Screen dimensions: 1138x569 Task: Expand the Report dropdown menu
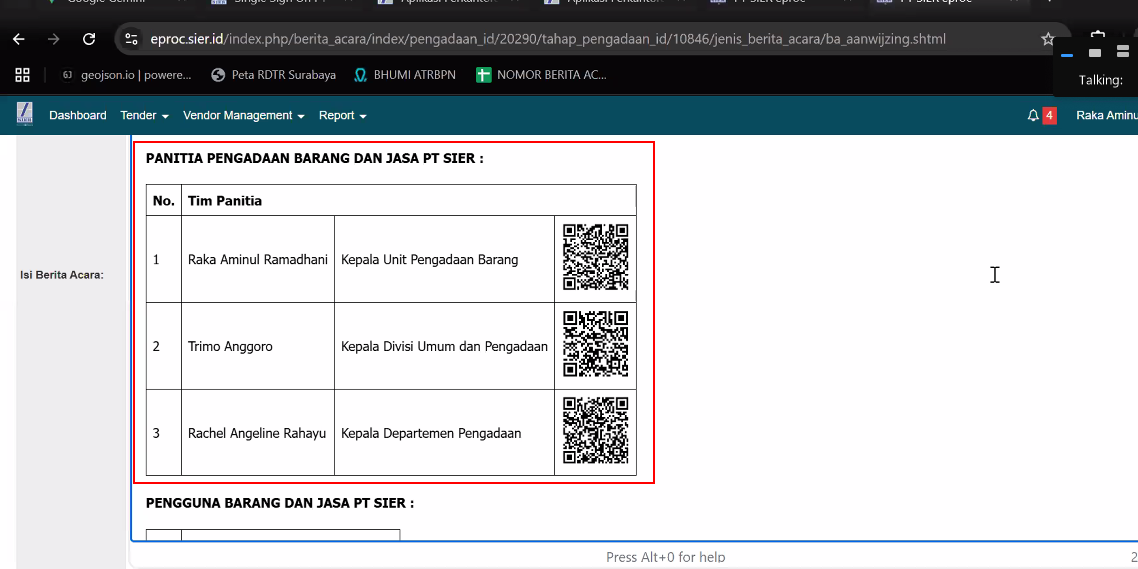pyautogui.click(x=342, y=116)
